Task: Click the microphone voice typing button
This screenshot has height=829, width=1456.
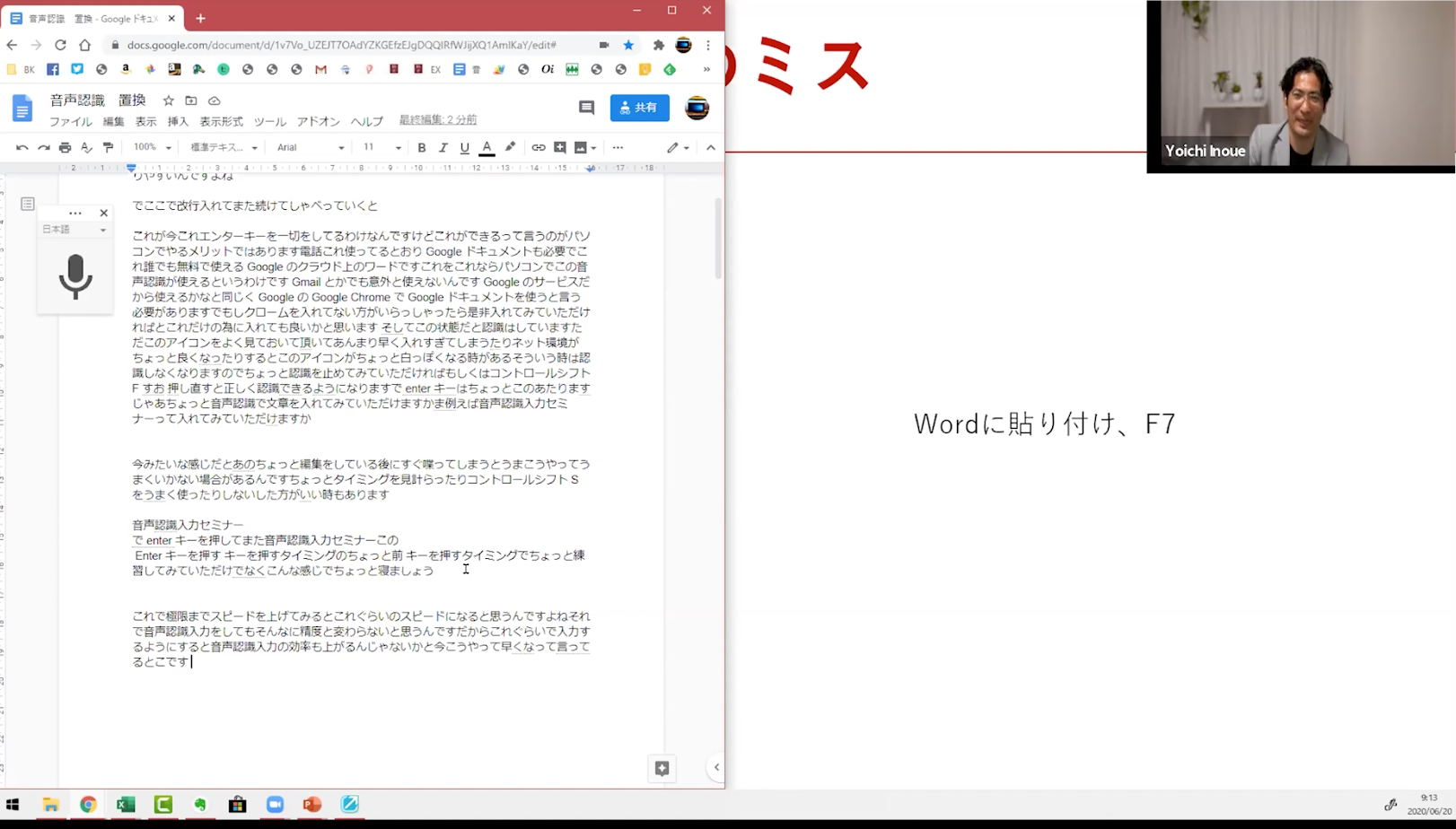Action: point(75,276)
